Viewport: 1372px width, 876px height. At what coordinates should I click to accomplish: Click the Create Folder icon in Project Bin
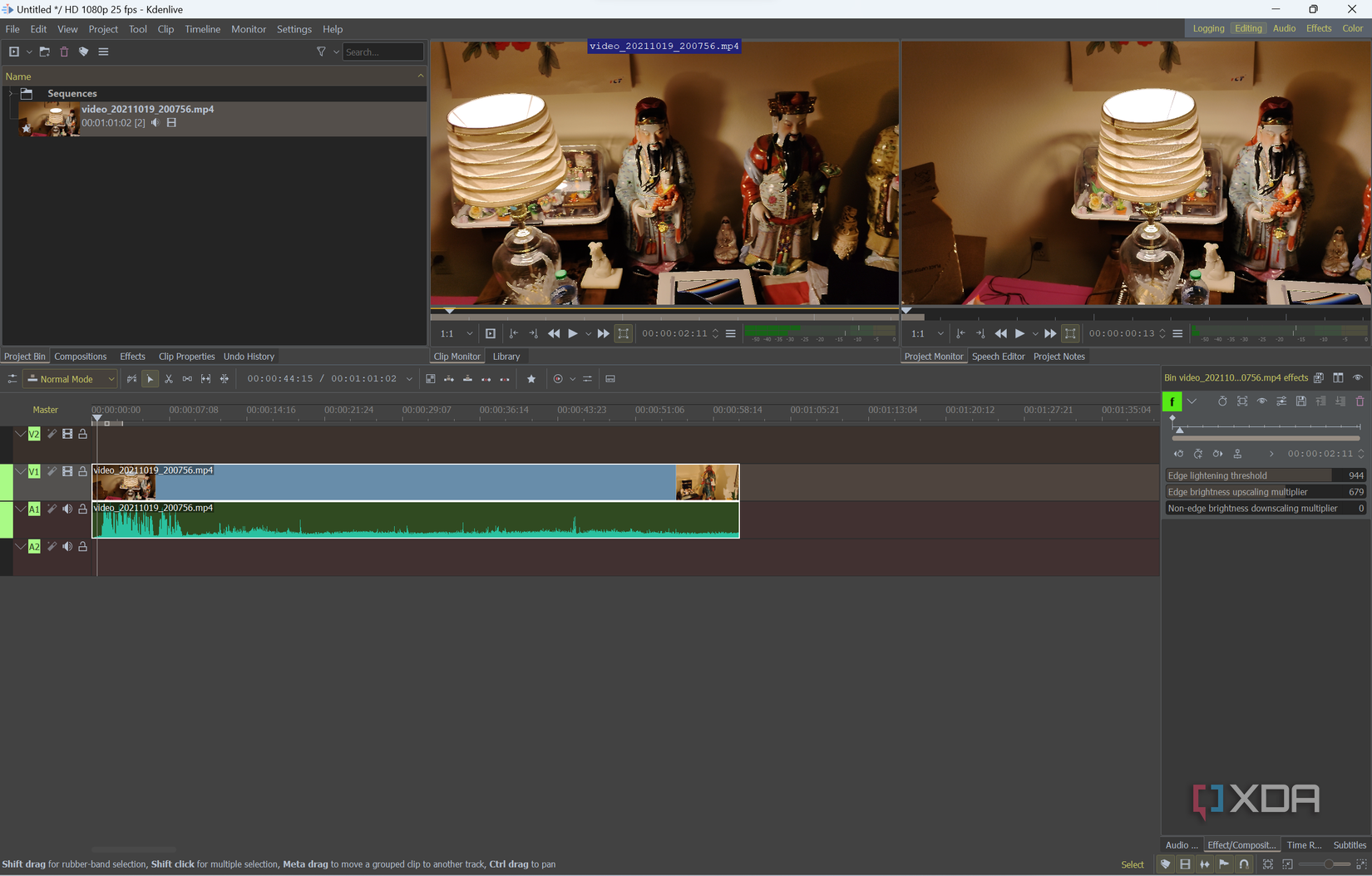pos(45,52)
